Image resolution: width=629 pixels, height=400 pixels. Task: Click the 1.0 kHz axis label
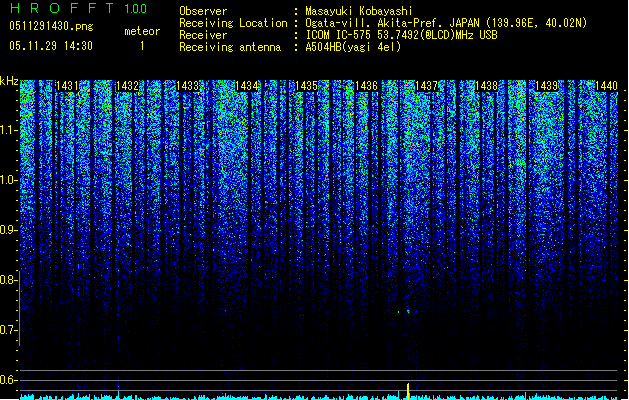8,181
